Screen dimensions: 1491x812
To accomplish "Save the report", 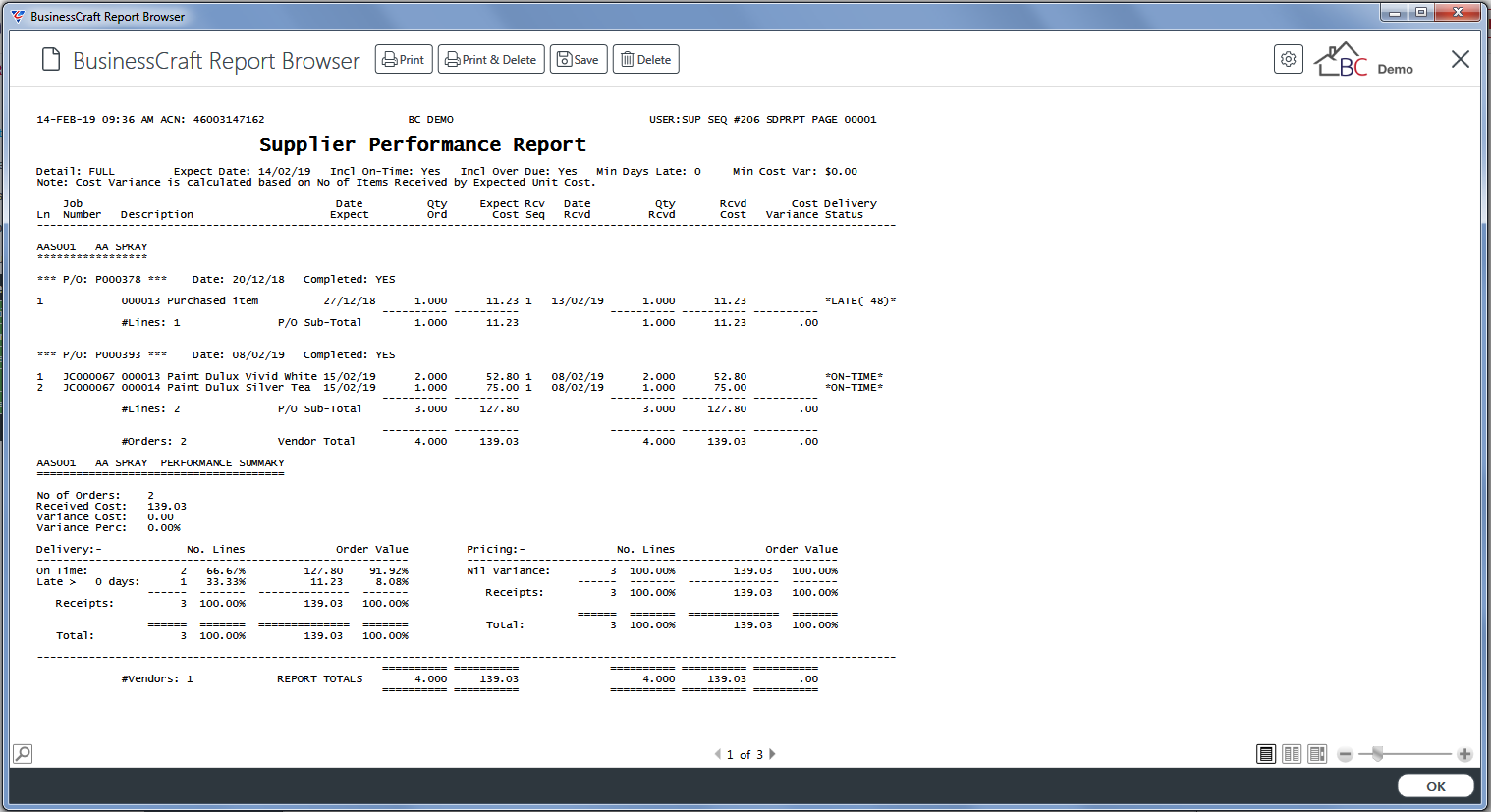I will click(579, 60).
